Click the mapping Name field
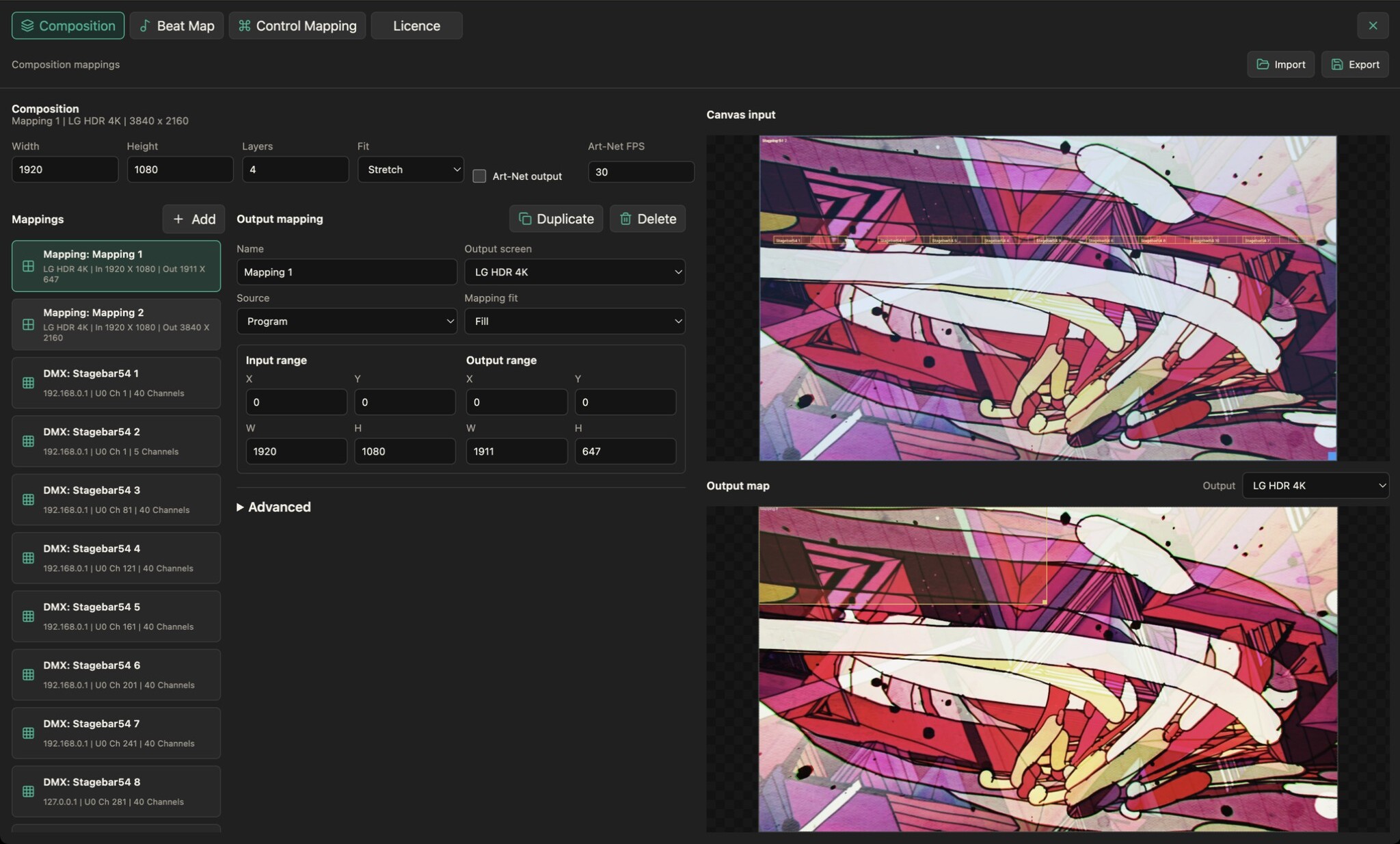Image resolution: width=1400 pixels, height=844 pixels. (x=347, y=272)
